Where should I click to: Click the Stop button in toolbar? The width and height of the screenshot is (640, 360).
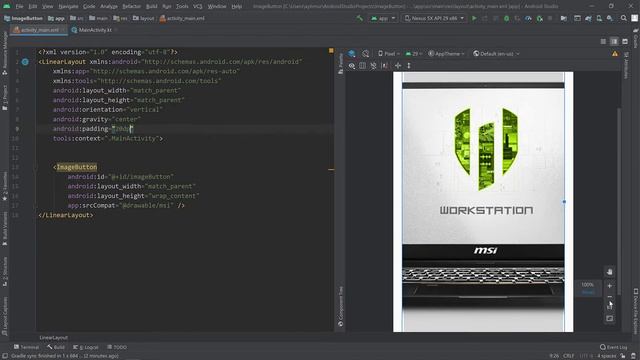550,18
